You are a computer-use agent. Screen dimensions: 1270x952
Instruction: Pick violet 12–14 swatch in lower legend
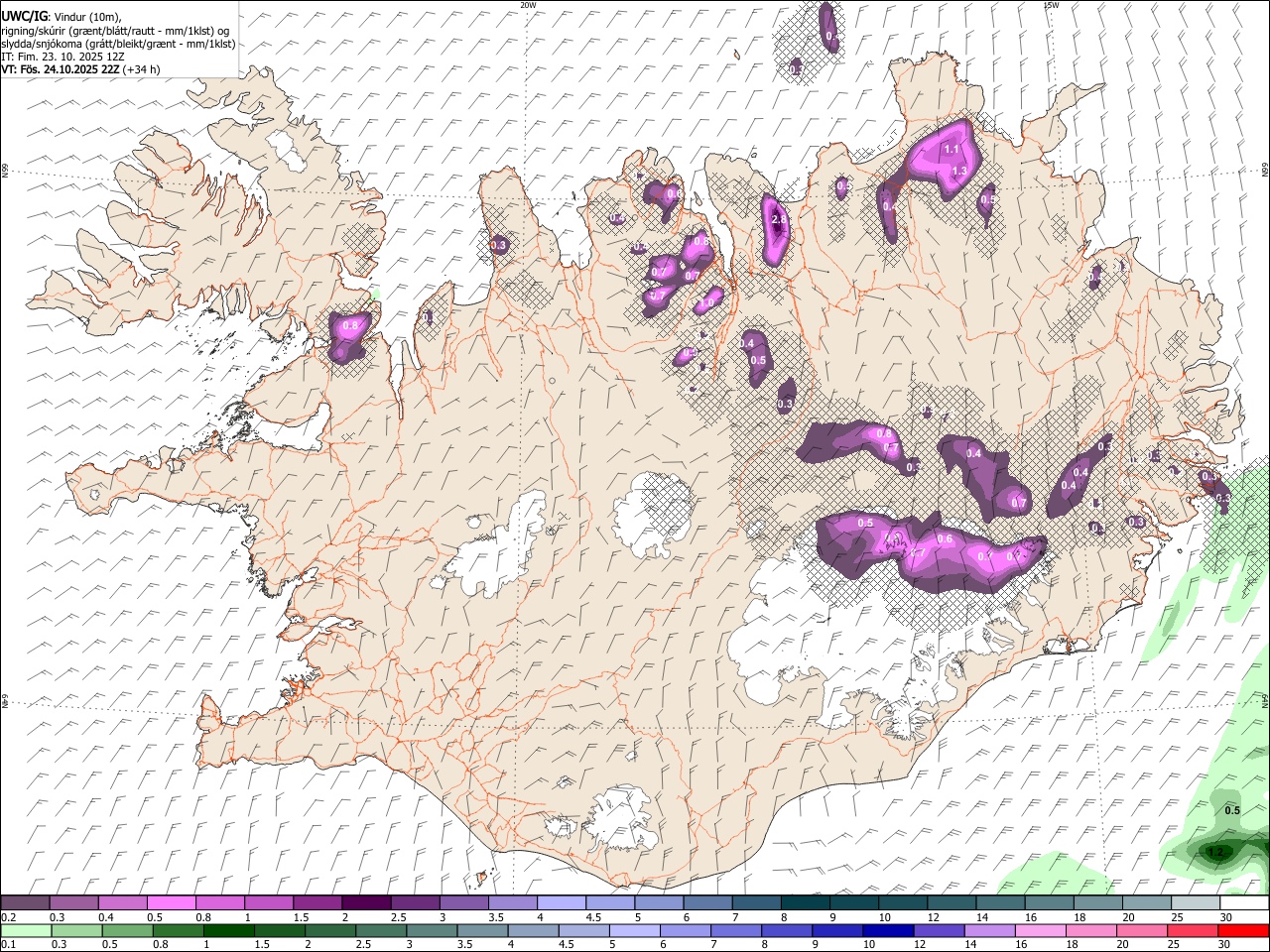pos(938,930)
